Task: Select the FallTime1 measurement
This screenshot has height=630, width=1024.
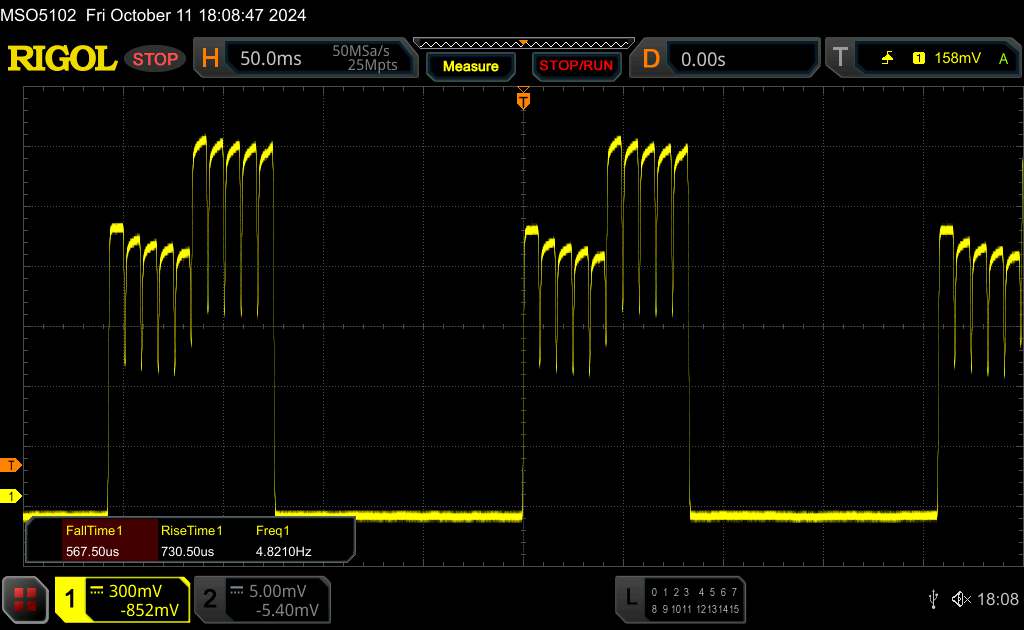Action: [x=94, y=531]
